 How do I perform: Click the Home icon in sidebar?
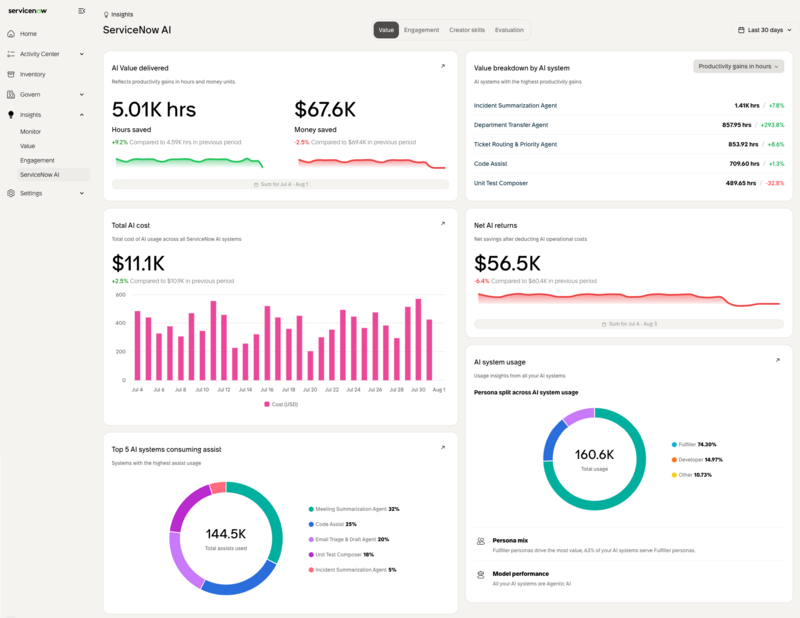pyautogui.click(x=11, y=34)
